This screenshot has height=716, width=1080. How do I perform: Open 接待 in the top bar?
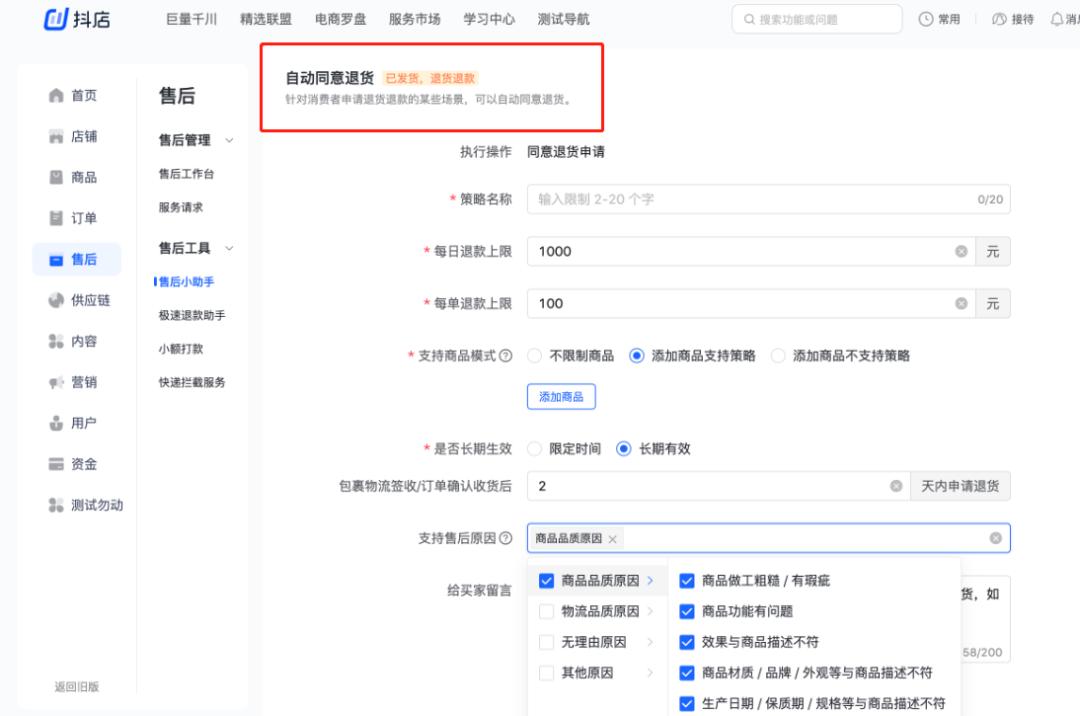(1013, 19)
